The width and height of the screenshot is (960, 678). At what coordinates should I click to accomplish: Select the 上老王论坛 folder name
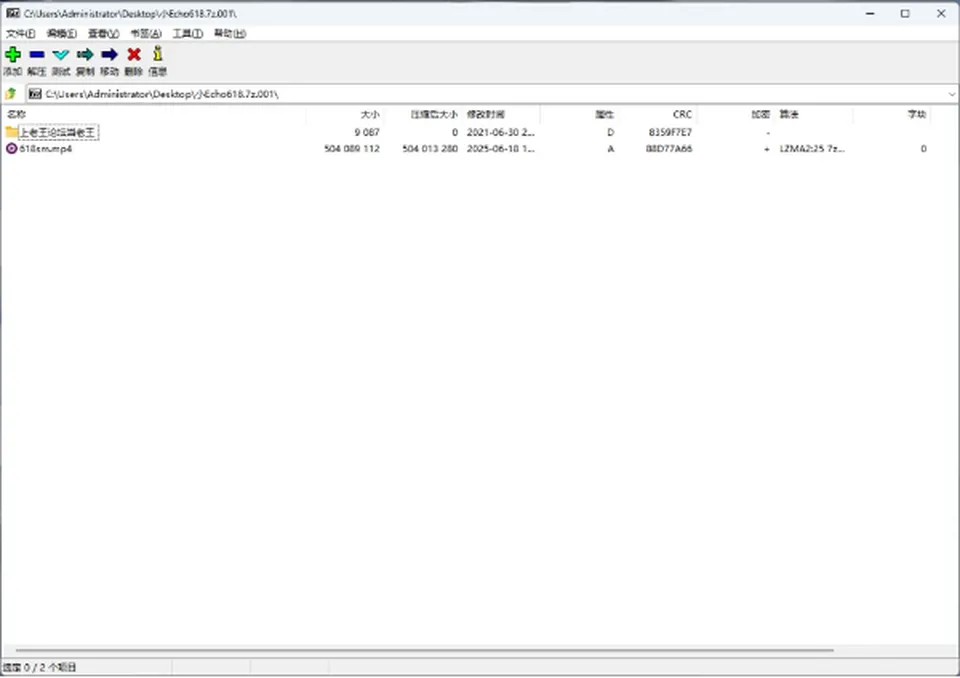[58, 132]
